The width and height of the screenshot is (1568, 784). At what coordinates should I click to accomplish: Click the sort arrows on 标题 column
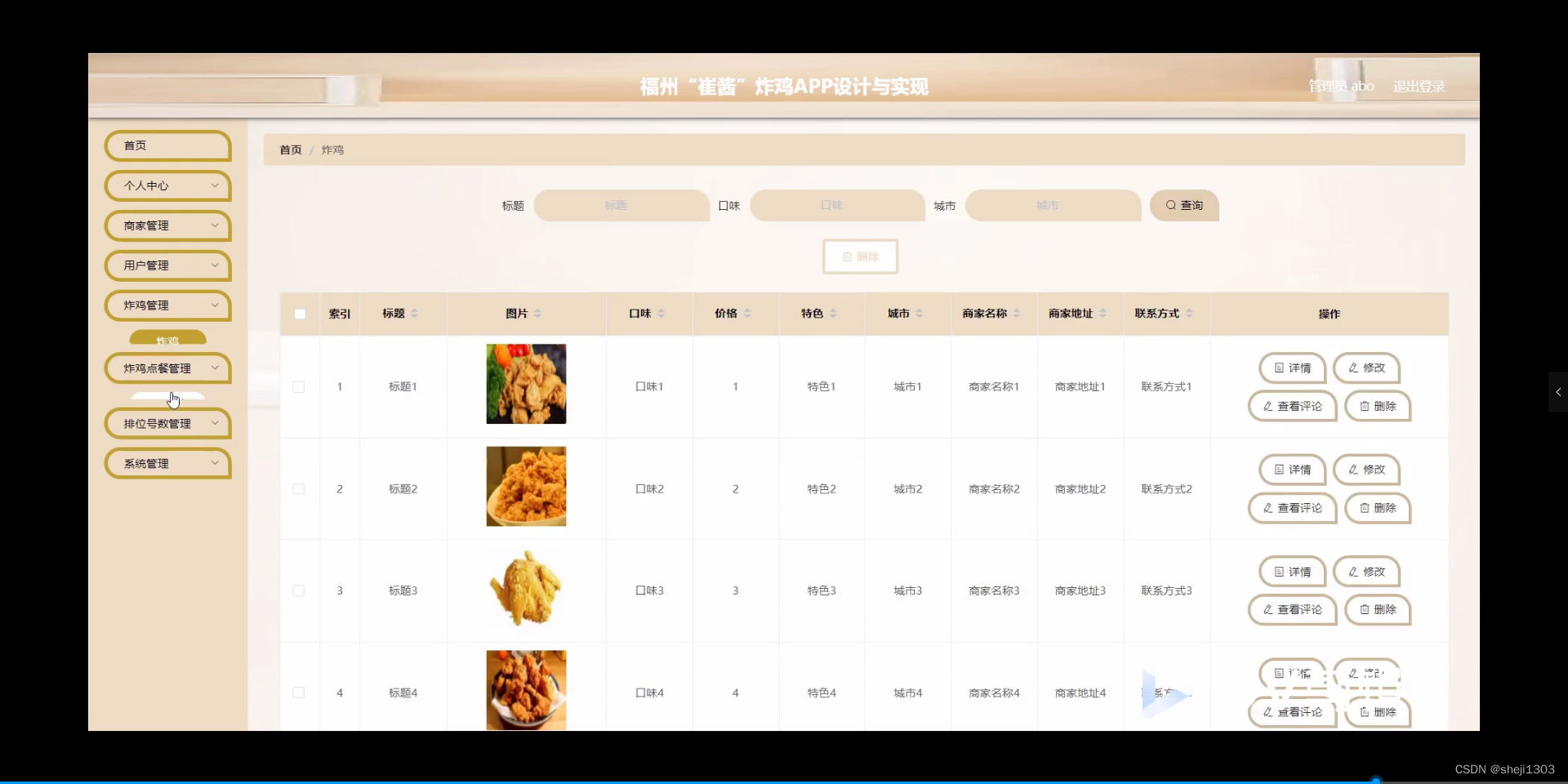(x=415, y=314)
